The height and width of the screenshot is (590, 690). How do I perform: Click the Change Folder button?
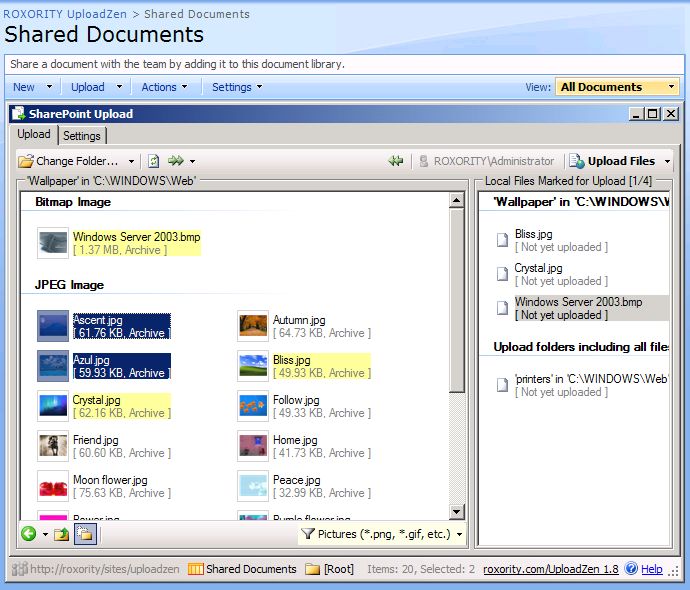pos(69,161)
